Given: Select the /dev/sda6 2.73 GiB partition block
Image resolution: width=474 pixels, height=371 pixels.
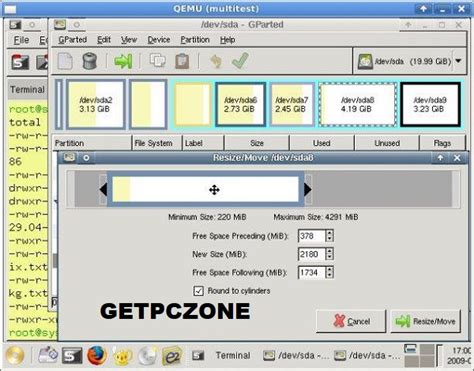Looking at the screenshot, I should pos(240,104).
